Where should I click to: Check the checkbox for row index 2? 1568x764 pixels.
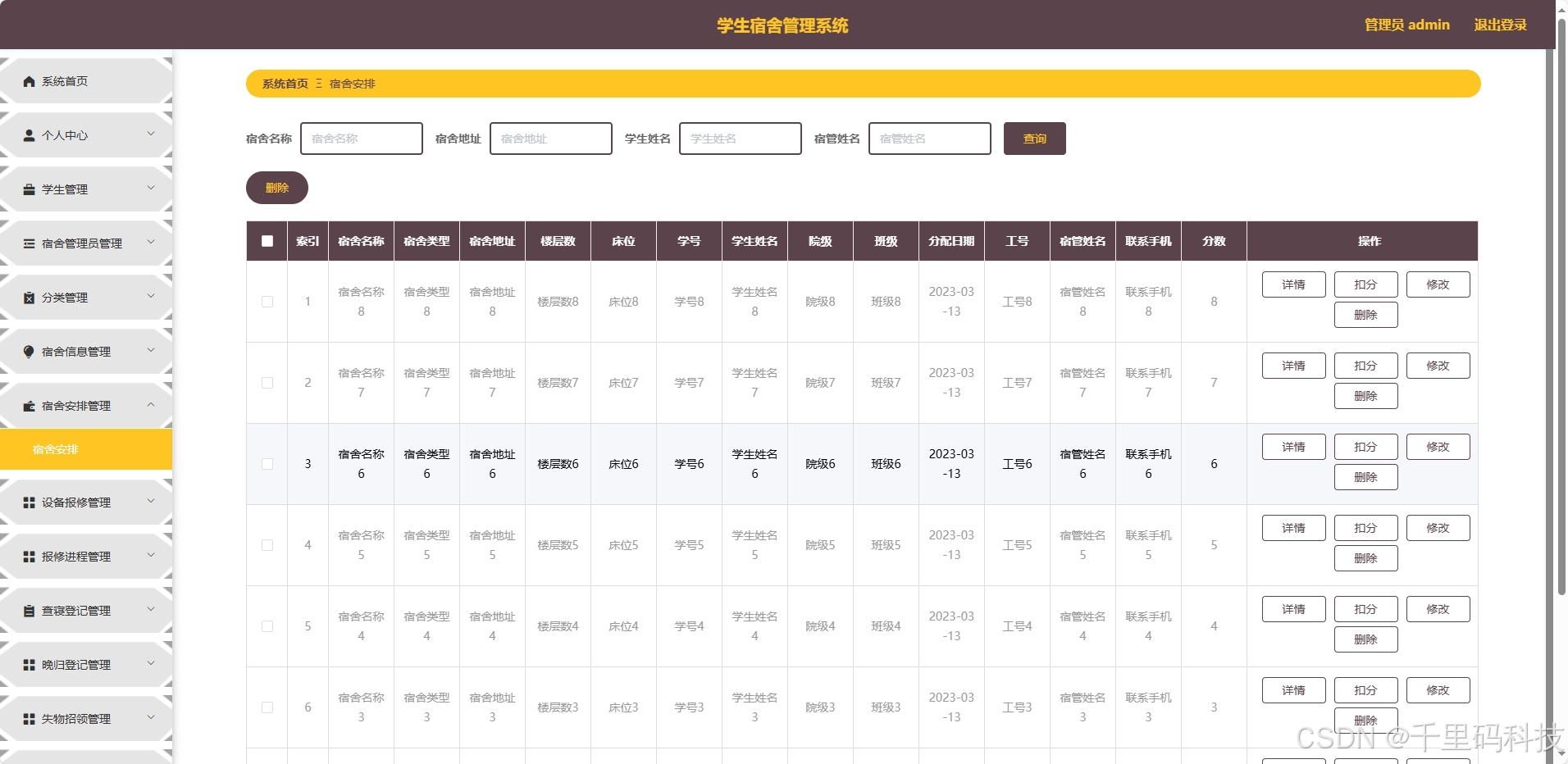pos(267,383)
